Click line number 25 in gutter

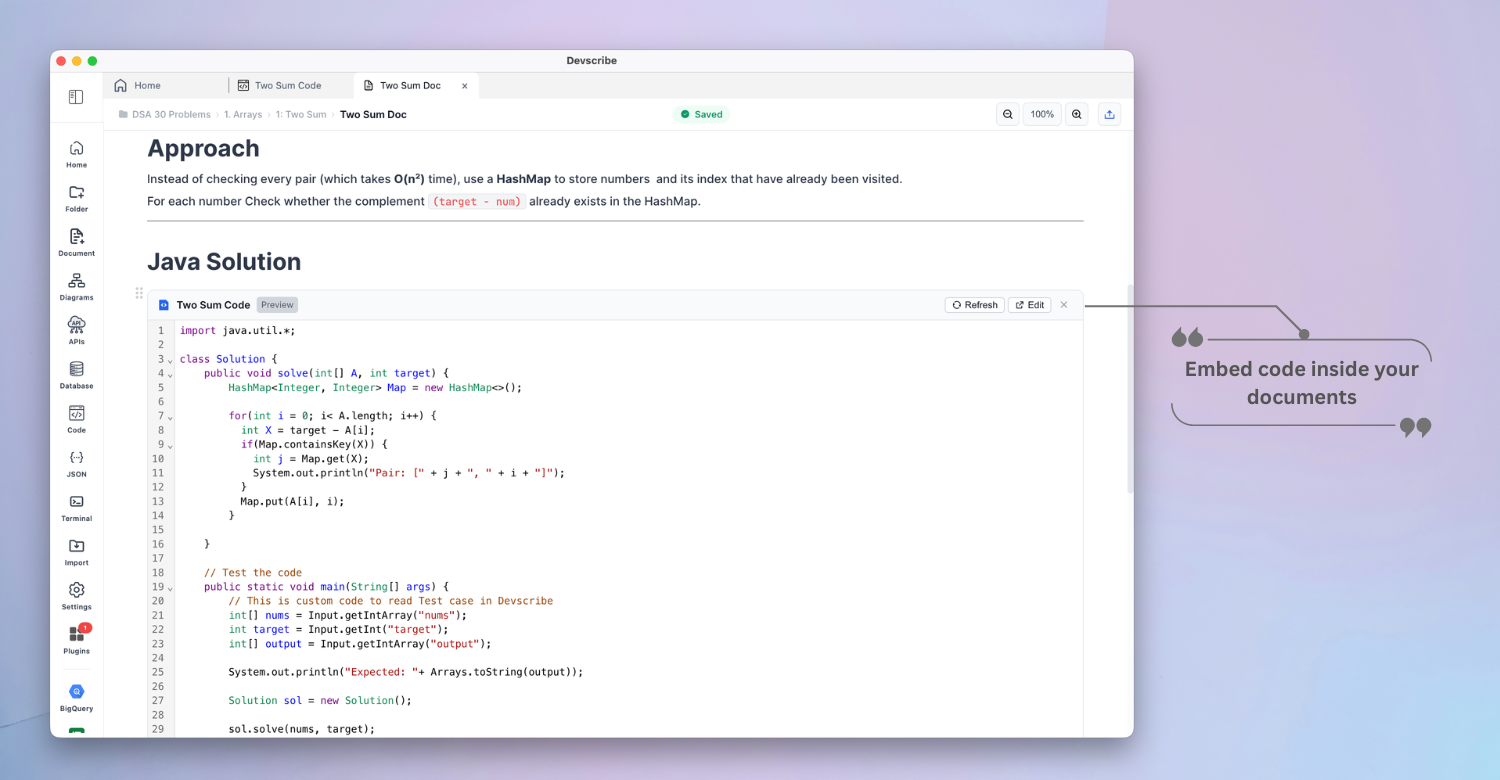click(158, 672)
